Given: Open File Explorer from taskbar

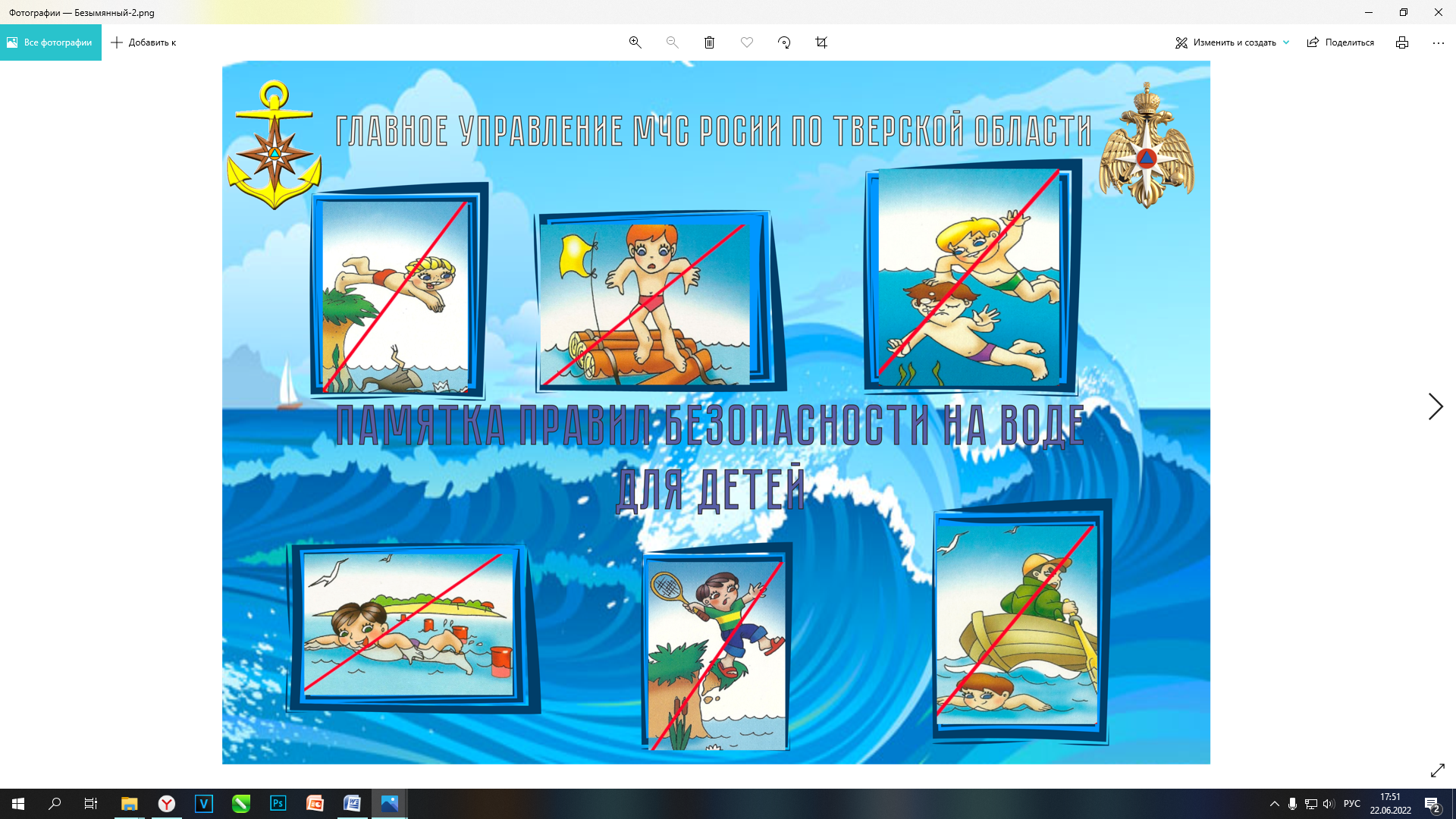Looking at the screenshot, I should click(130, 804).
